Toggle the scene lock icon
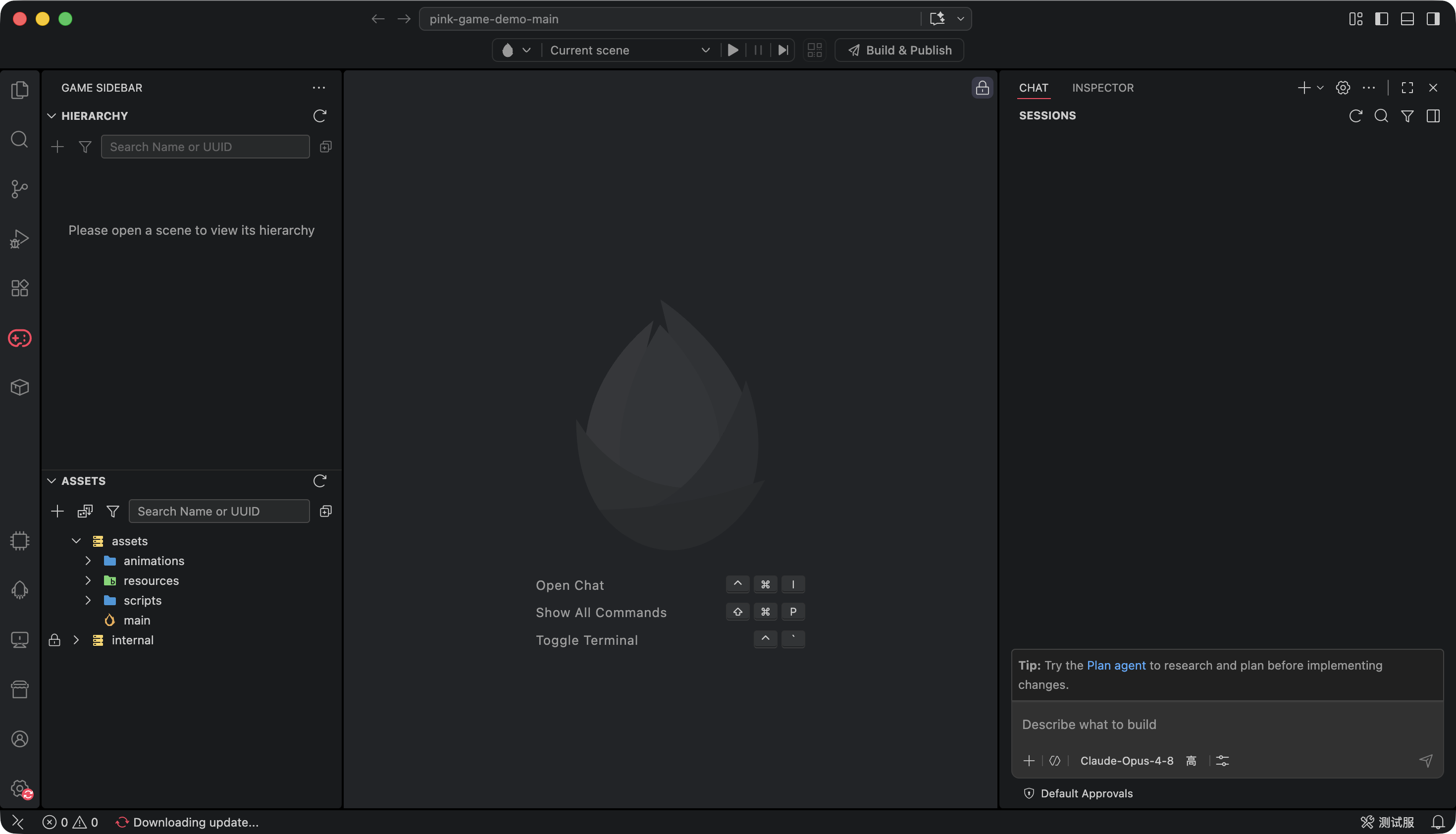 [982, 88]
